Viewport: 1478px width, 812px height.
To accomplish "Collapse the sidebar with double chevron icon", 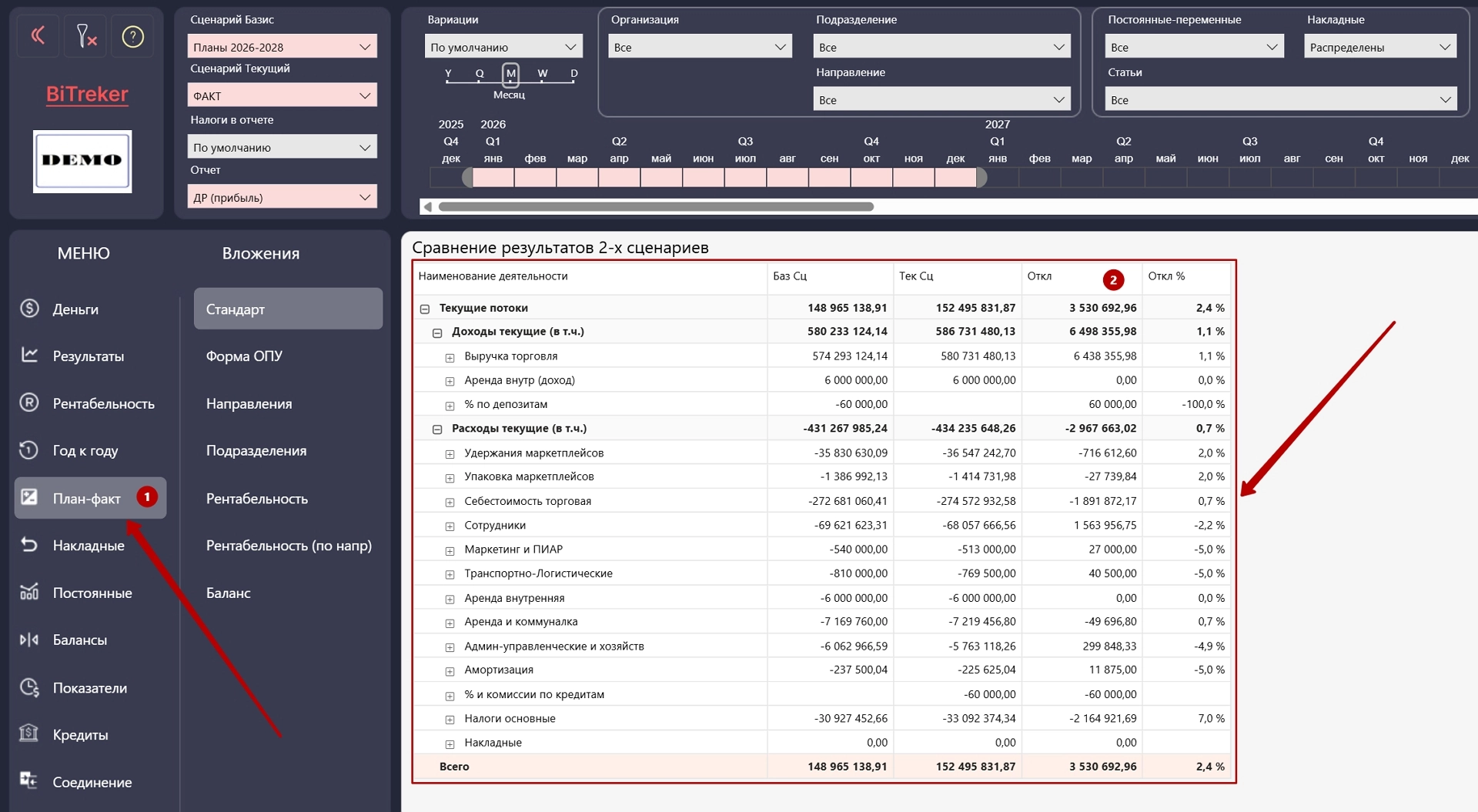I will (x=38, y=35).
